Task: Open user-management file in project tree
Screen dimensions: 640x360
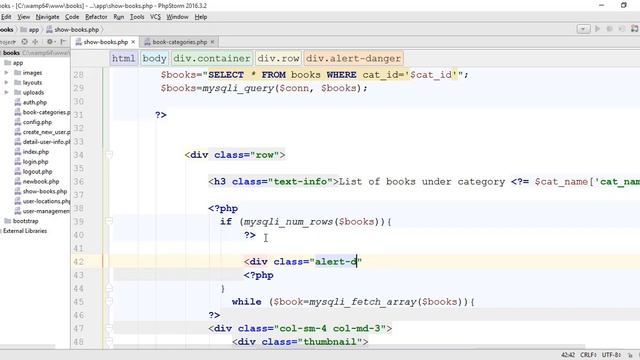Action: point(42,211)
